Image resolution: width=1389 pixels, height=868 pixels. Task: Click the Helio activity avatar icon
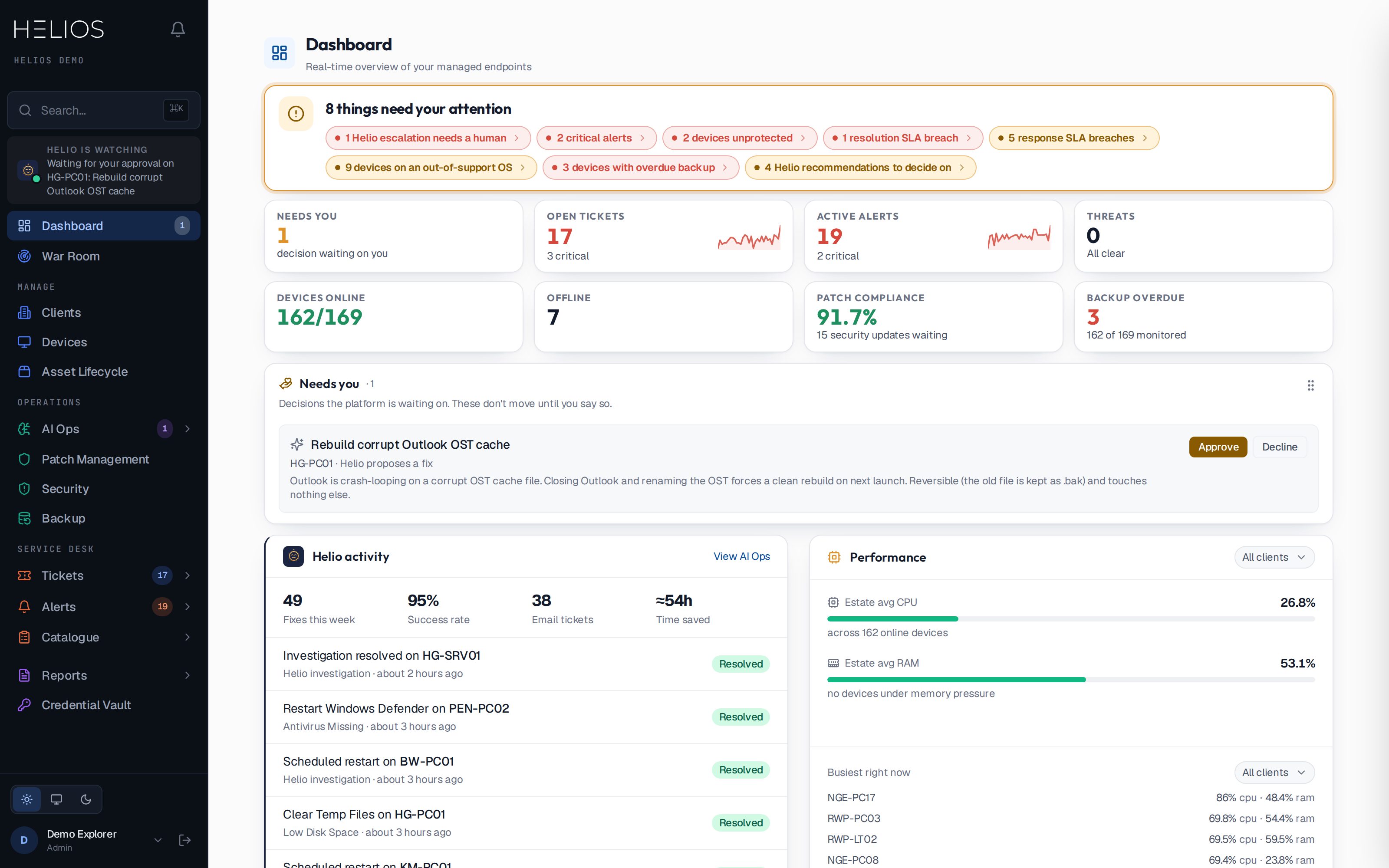[293, 556]
